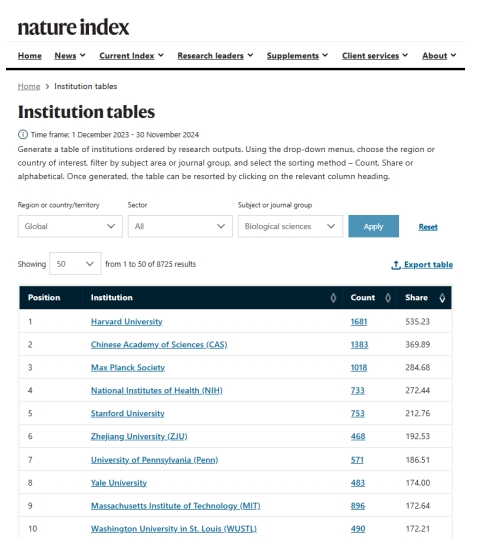The height and width of the screenshot is (557, 484).
Task: Open the Home nav item
Action: point(30,56)
